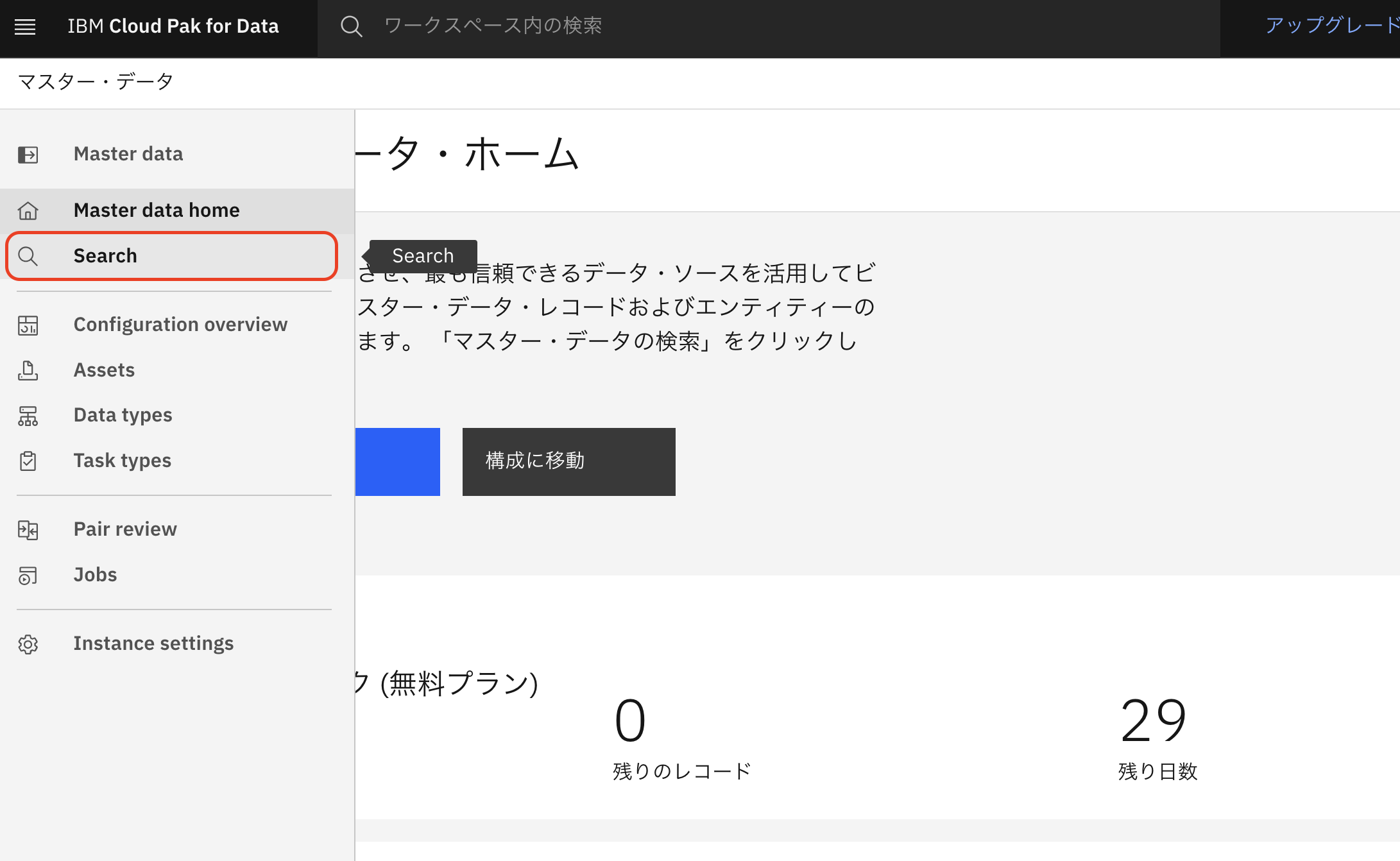1400x861 pixels.
Task: Click the Data types hierarchy icon
Action: tap(28, 416)
